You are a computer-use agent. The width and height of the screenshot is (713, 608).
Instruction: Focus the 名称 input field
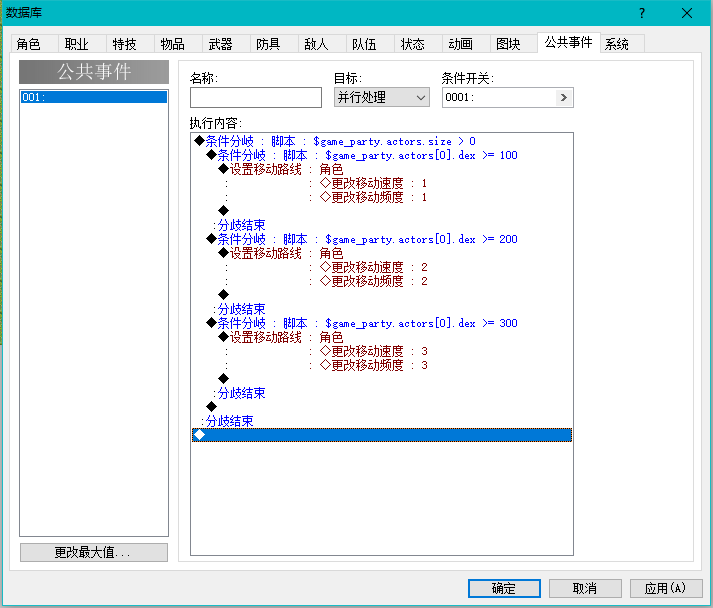point(256,97)
